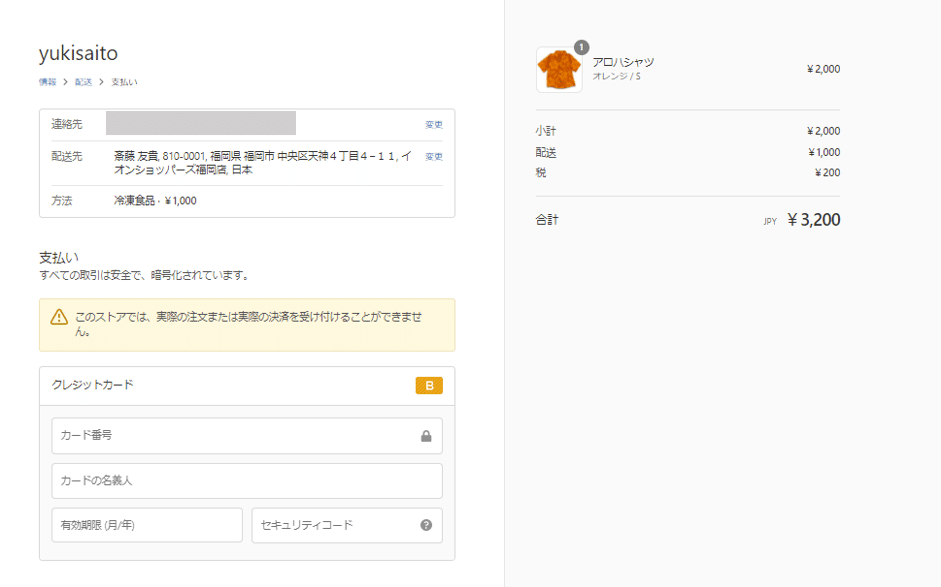Viewport: 941px width, 587px height.
Task: Click the quantity badge on the product image
Action: [580, 46]
